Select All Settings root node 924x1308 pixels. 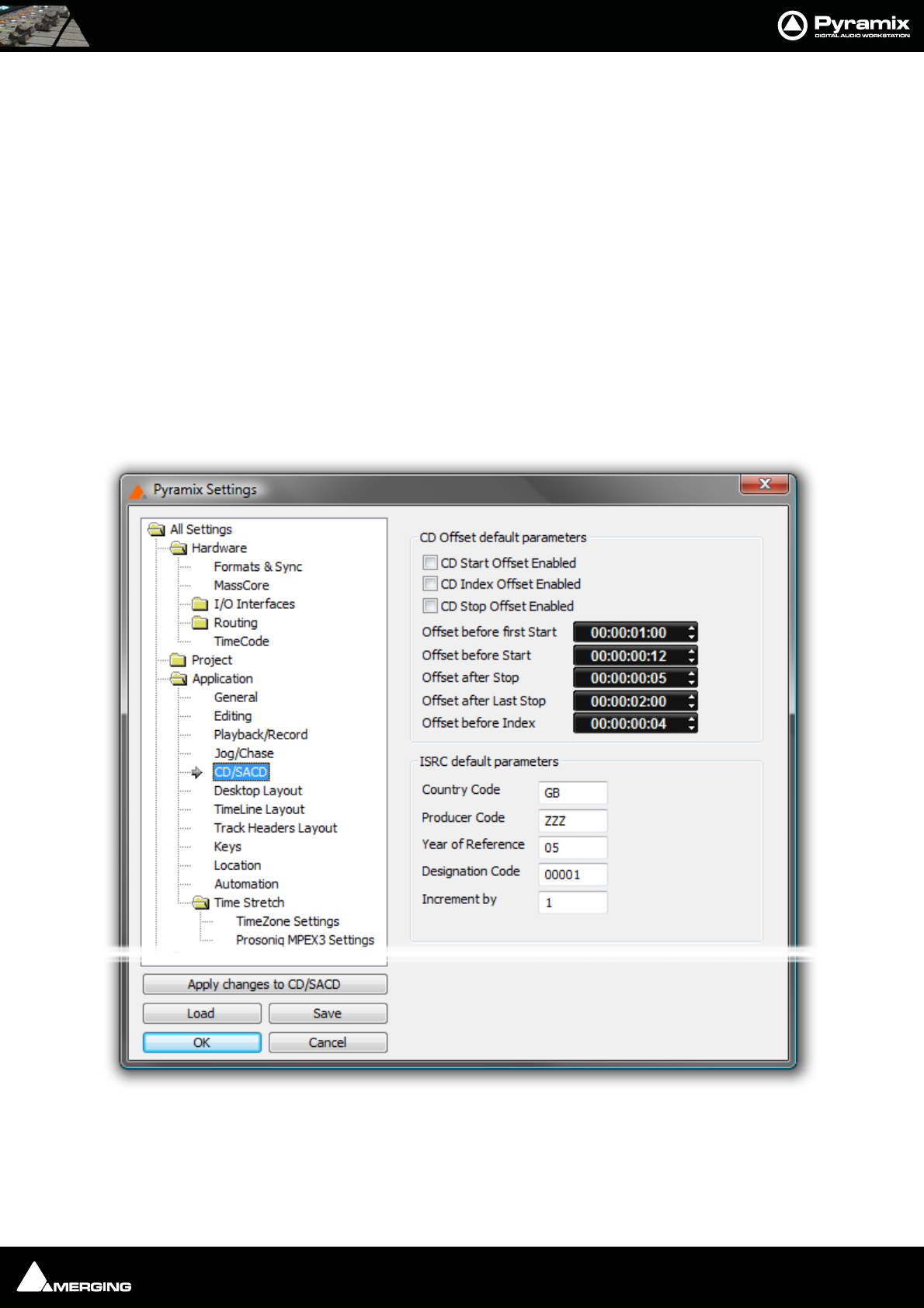(201, 530)
